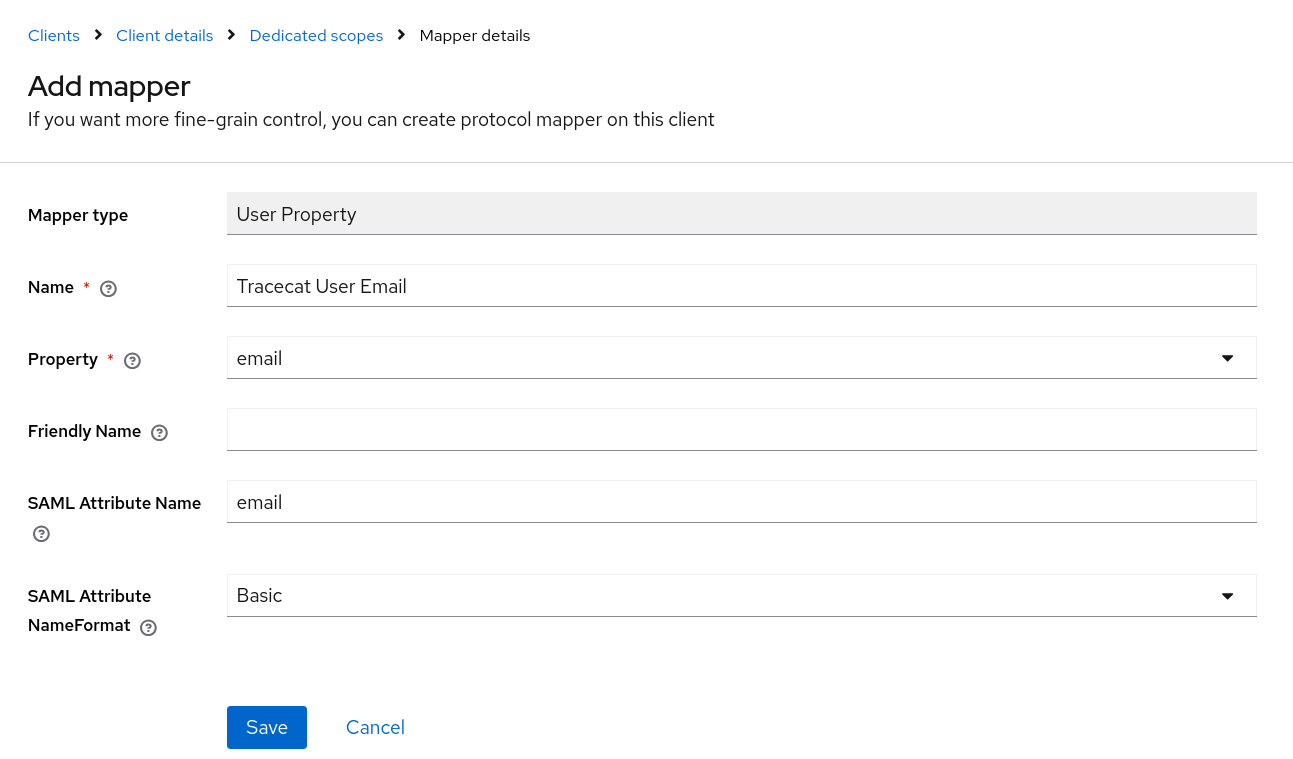Save the mapper
1293x759 pixels.
[x=267, y=727]
